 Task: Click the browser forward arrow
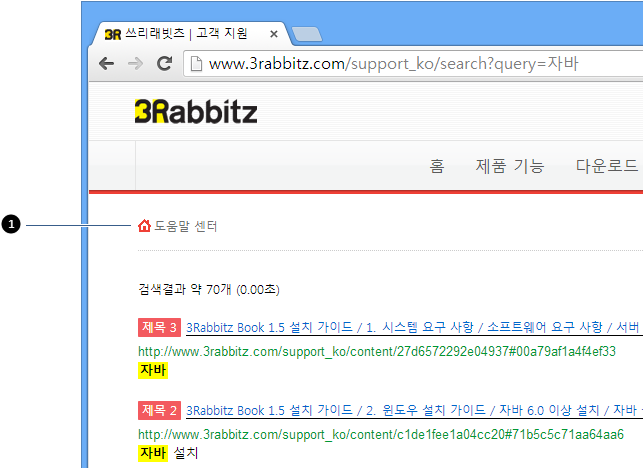click(x=136, y=64)
